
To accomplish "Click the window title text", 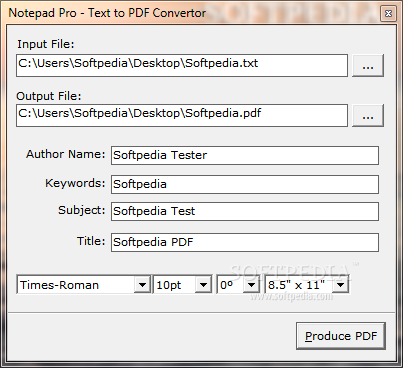I will (x=107, y=13).
